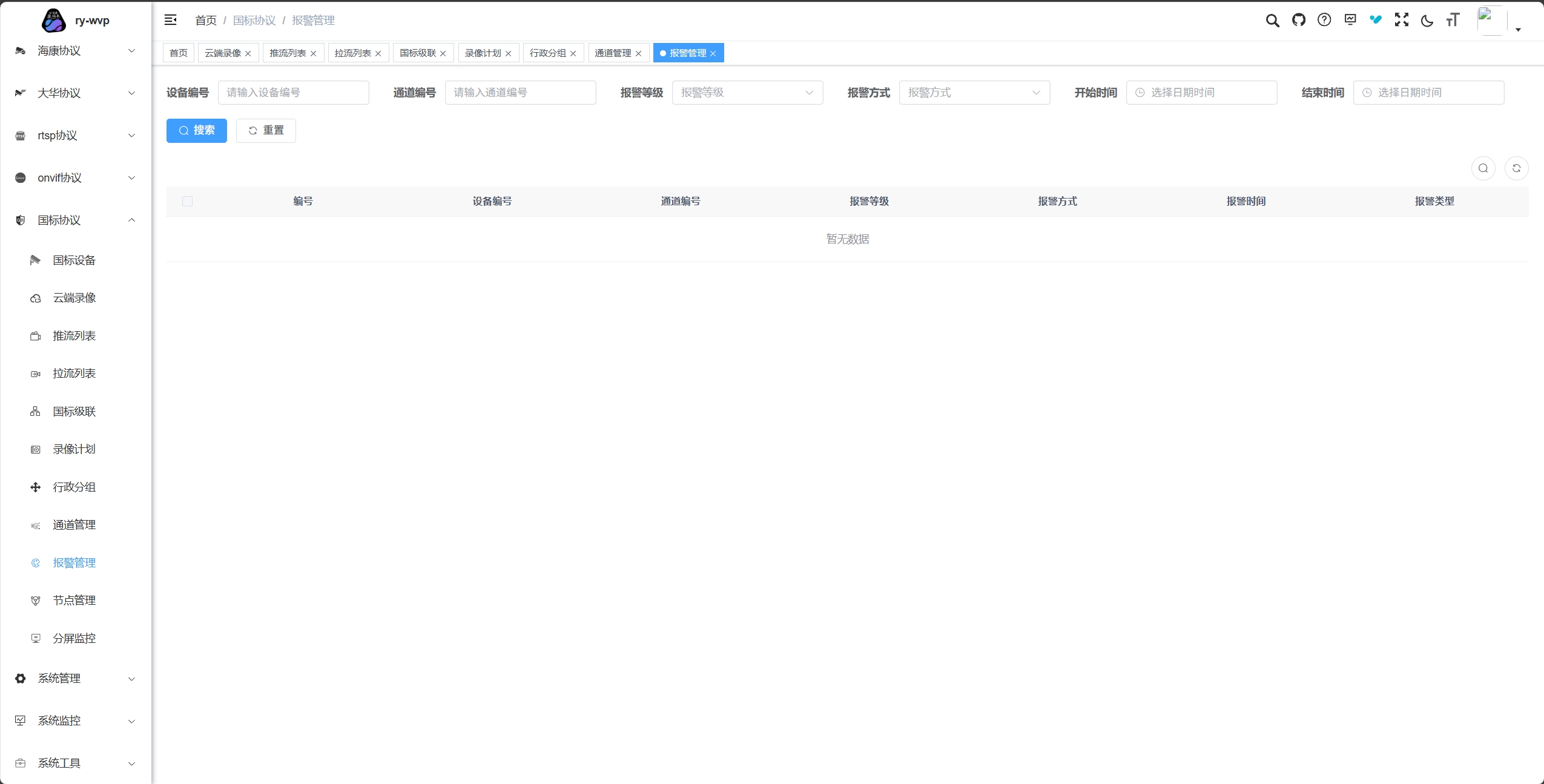Open the 报警方式 dropdown

(974, 93)
